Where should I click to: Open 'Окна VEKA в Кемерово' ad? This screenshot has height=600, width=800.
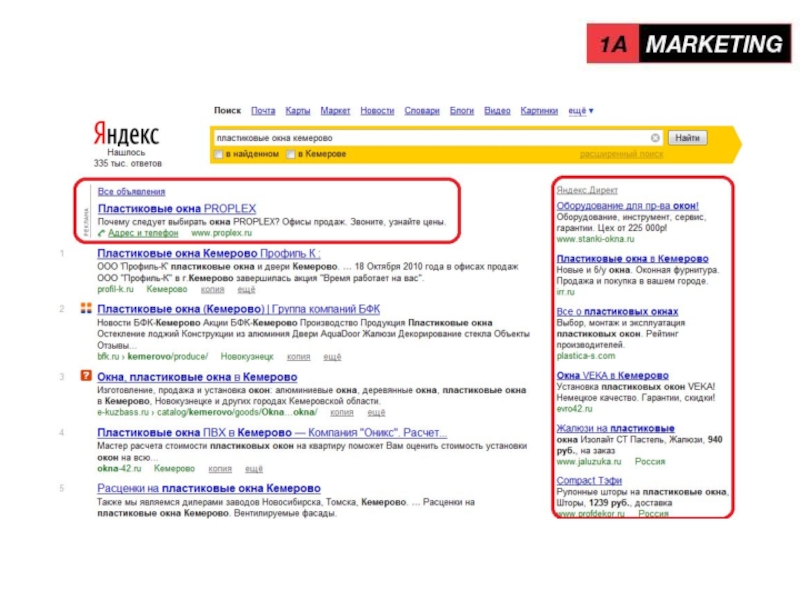[x=613, y=376]
